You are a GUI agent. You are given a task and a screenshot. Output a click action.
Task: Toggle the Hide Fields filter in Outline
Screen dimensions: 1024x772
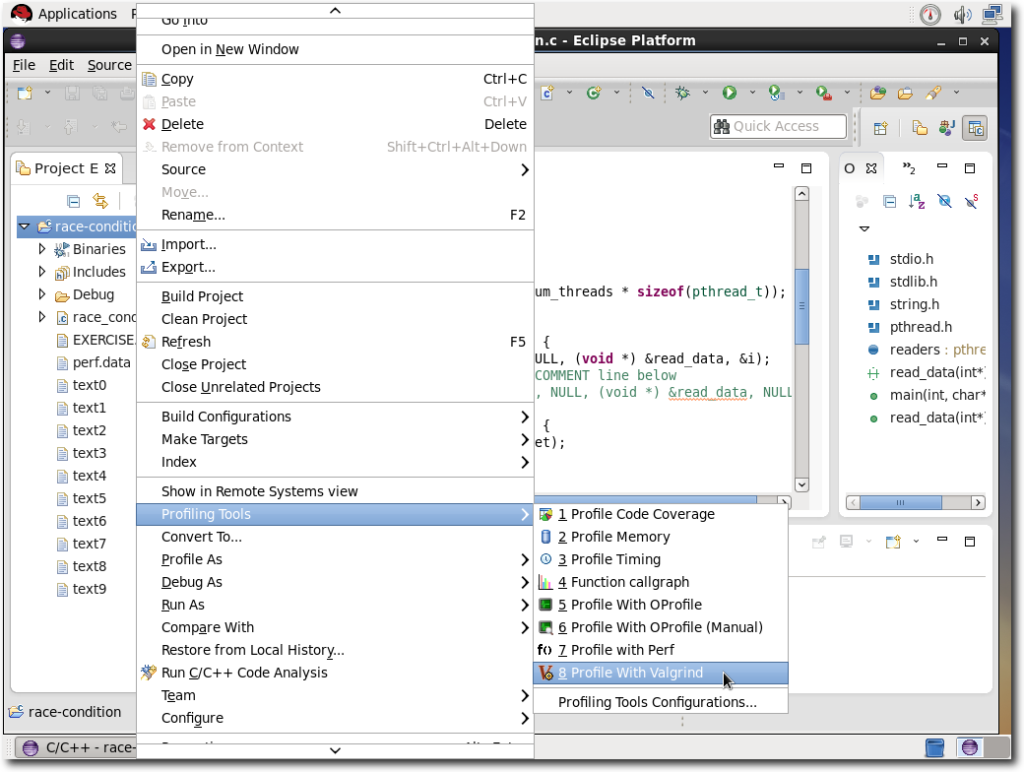[943, 201]
